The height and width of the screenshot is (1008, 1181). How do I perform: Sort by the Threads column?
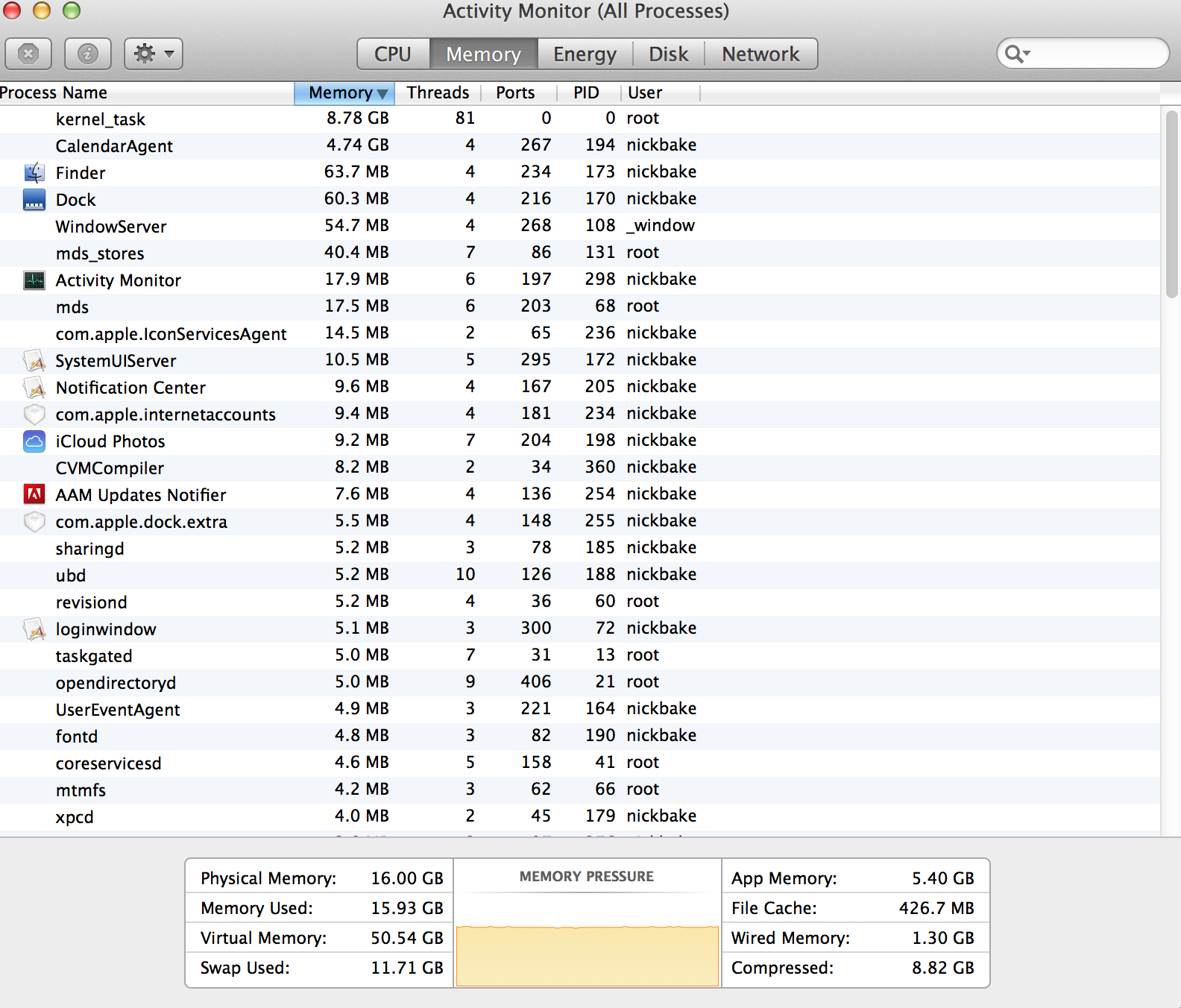pyautogui.click(x=438, y=92)
